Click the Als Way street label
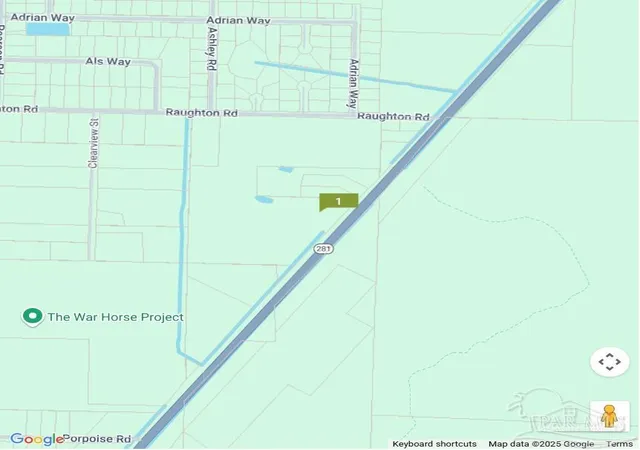Screen dimensions: 640x450 [x=108, y=61]
